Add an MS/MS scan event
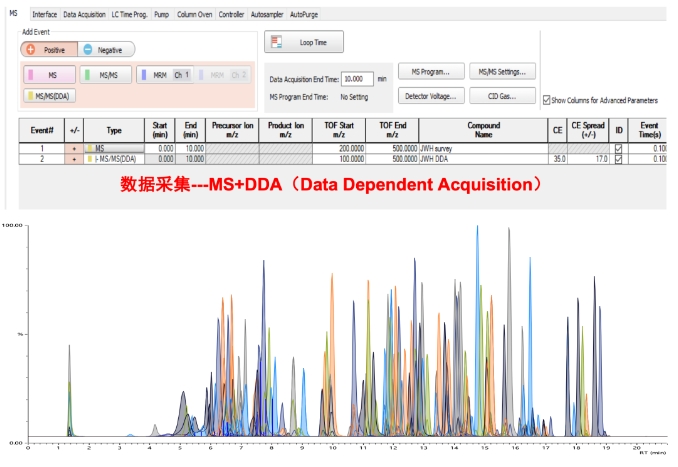Screen dimensions: 678x467 pos(104,75)
